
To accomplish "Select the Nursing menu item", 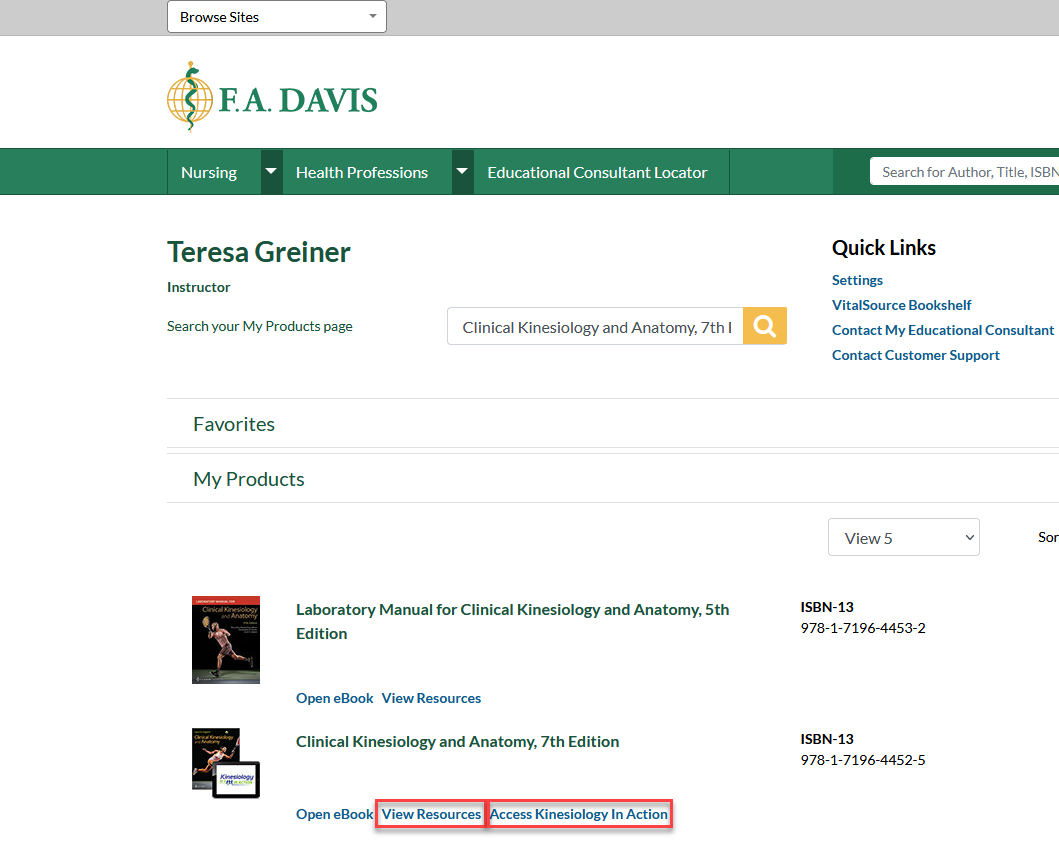I will (x=210, y=171).
